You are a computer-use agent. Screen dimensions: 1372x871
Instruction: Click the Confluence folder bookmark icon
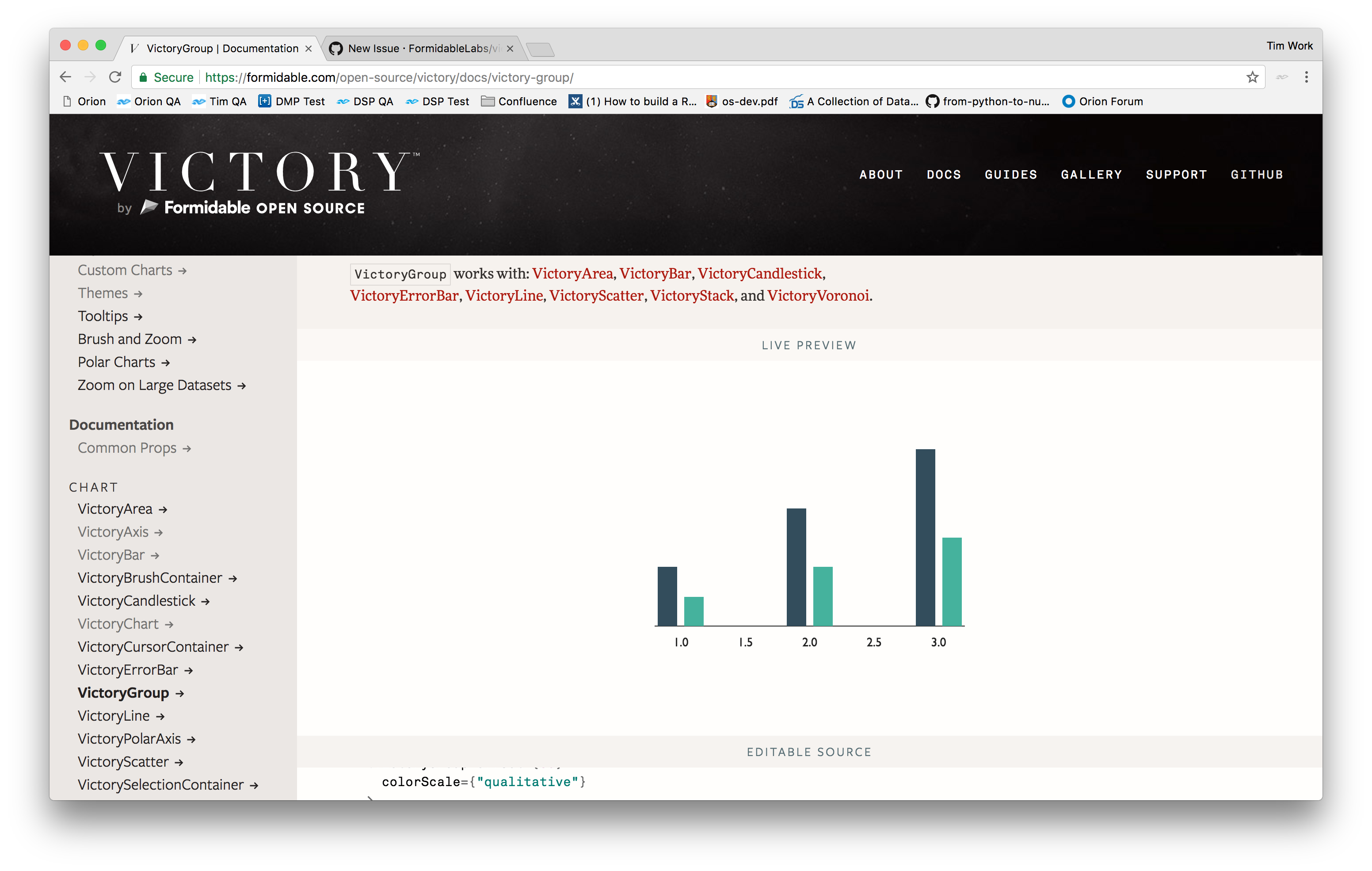[488, 101]
